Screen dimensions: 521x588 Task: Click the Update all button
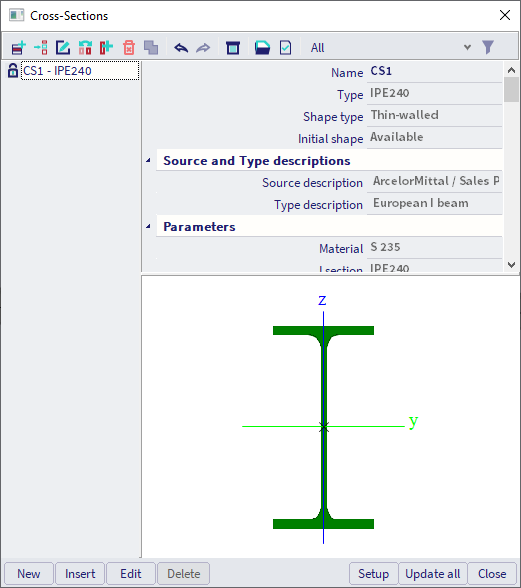(432, 573)
